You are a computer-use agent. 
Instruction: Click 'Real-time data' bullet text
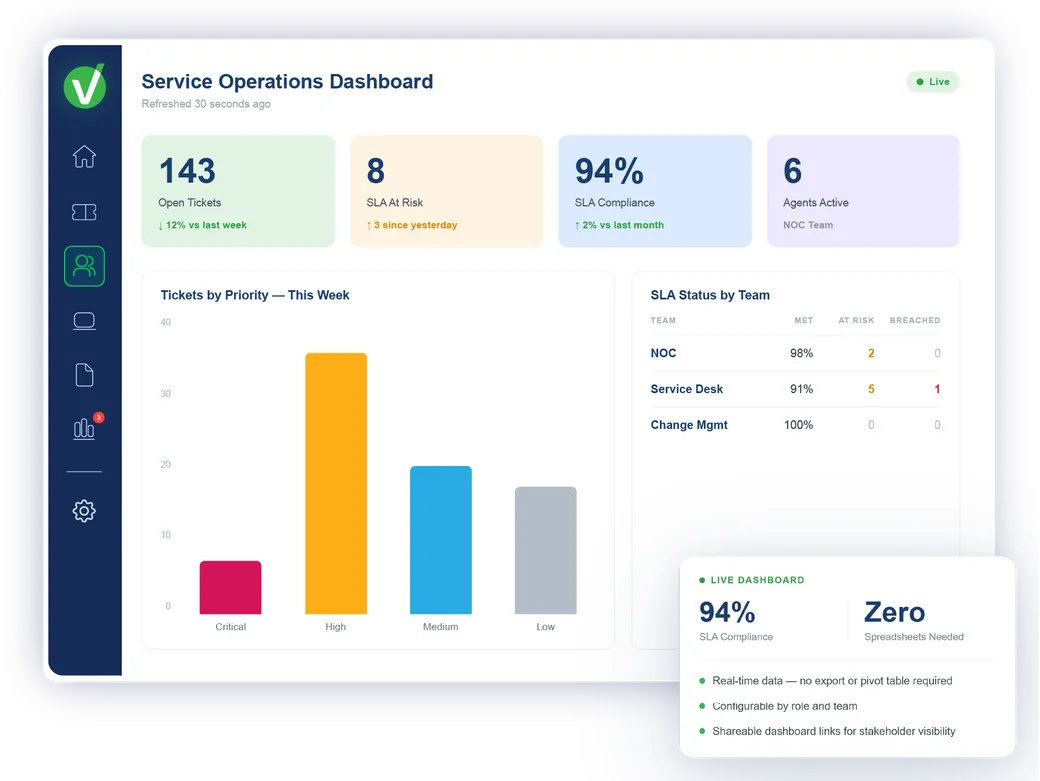pyautogui.click(x=832, y=681)
